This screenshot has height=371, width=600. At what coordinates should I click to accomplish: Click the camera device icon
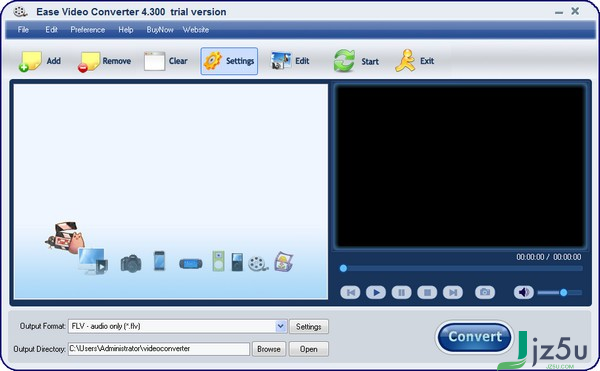[x=131, y=264]
